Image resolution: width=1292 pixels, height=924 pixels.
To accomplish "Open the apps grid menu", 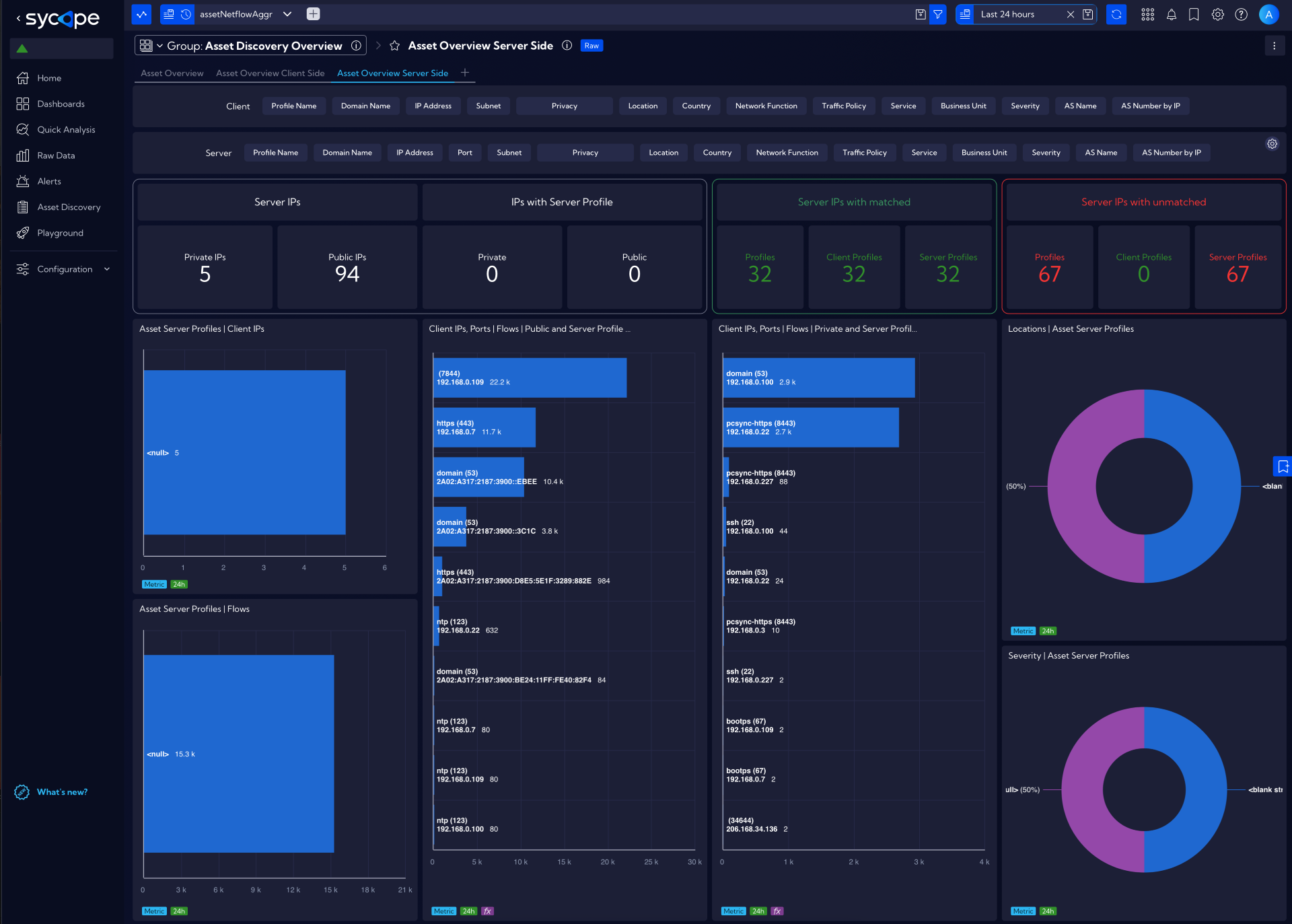I will [1148, 14].
